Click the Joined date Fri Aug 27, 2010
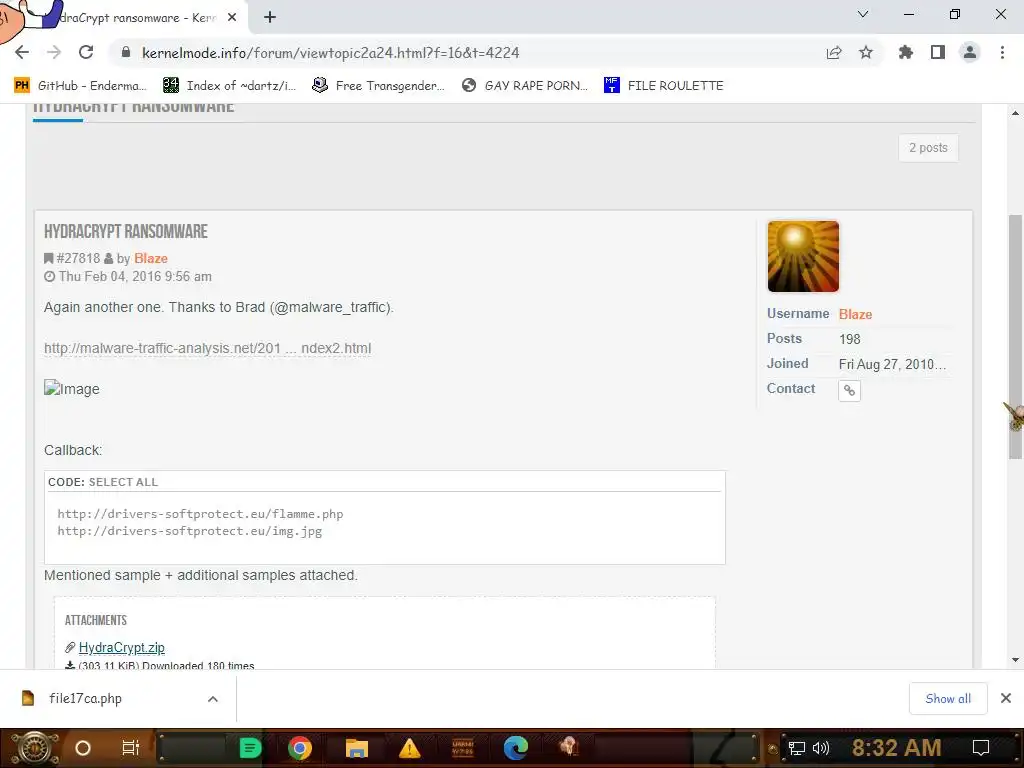 (892, 364)
